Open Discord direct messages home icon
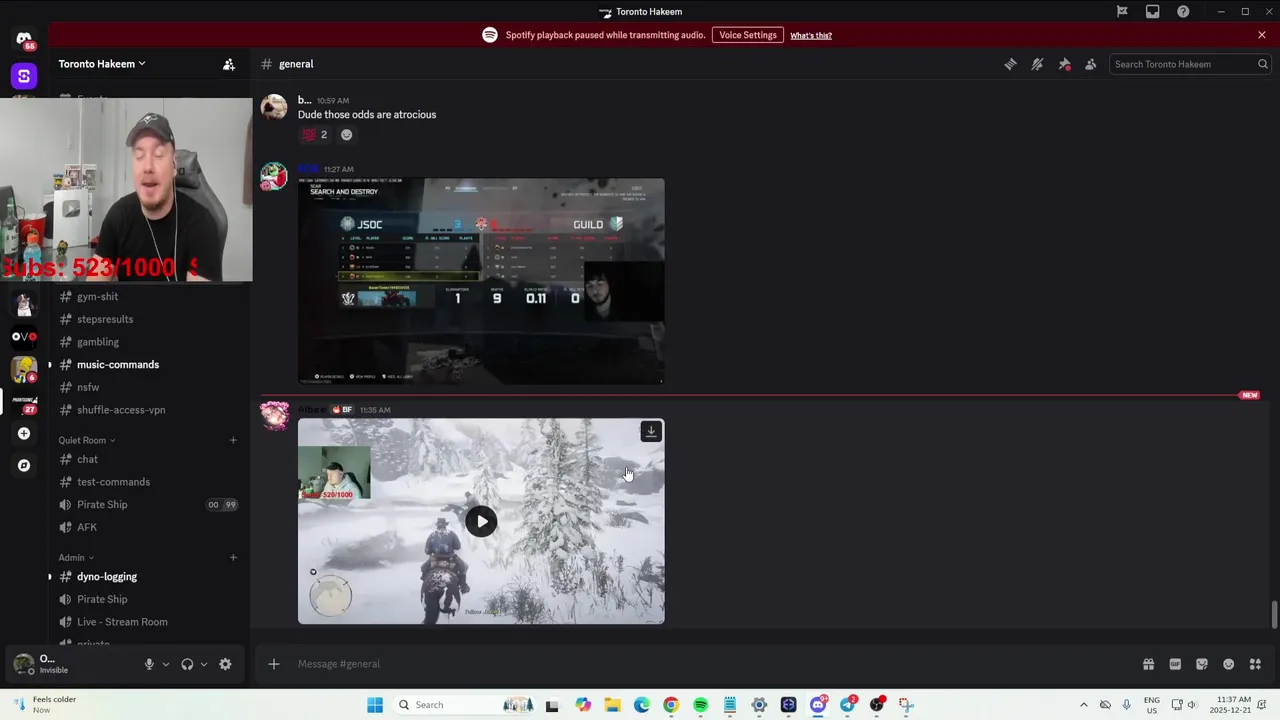The image size is (1280, 720). point(24,38)
